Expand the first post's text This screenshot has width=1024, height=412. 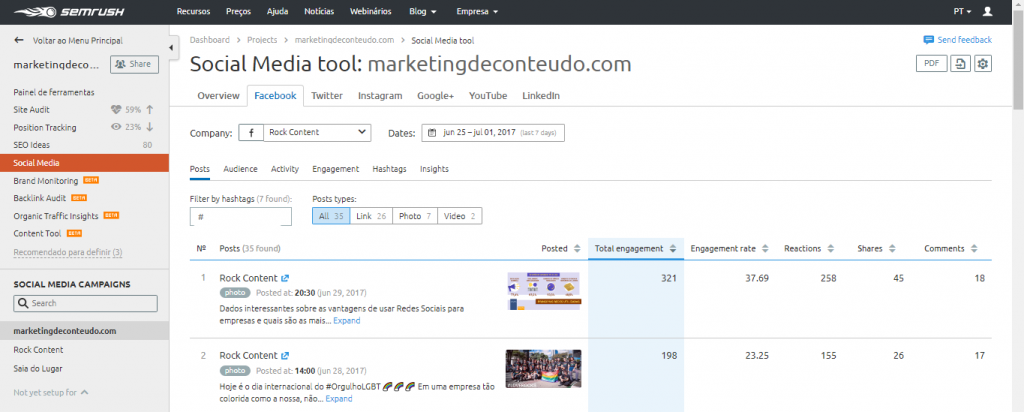tap(347, 321)
